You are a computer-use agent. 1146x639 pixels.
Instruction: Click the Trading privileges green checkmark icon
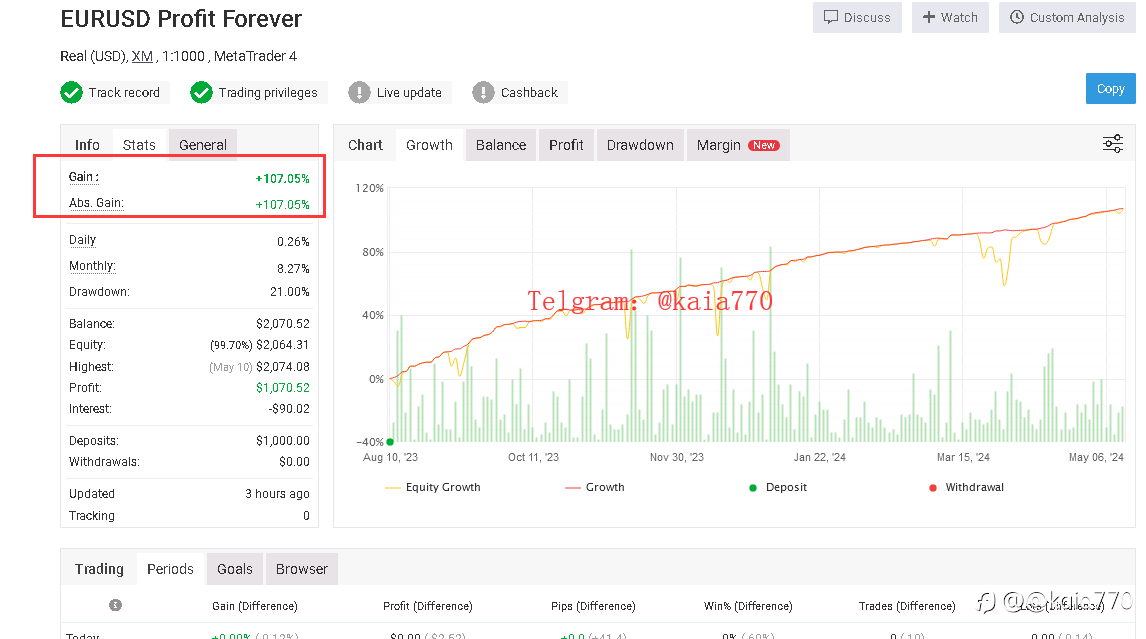pyautogui.click(x=201, y=93)
